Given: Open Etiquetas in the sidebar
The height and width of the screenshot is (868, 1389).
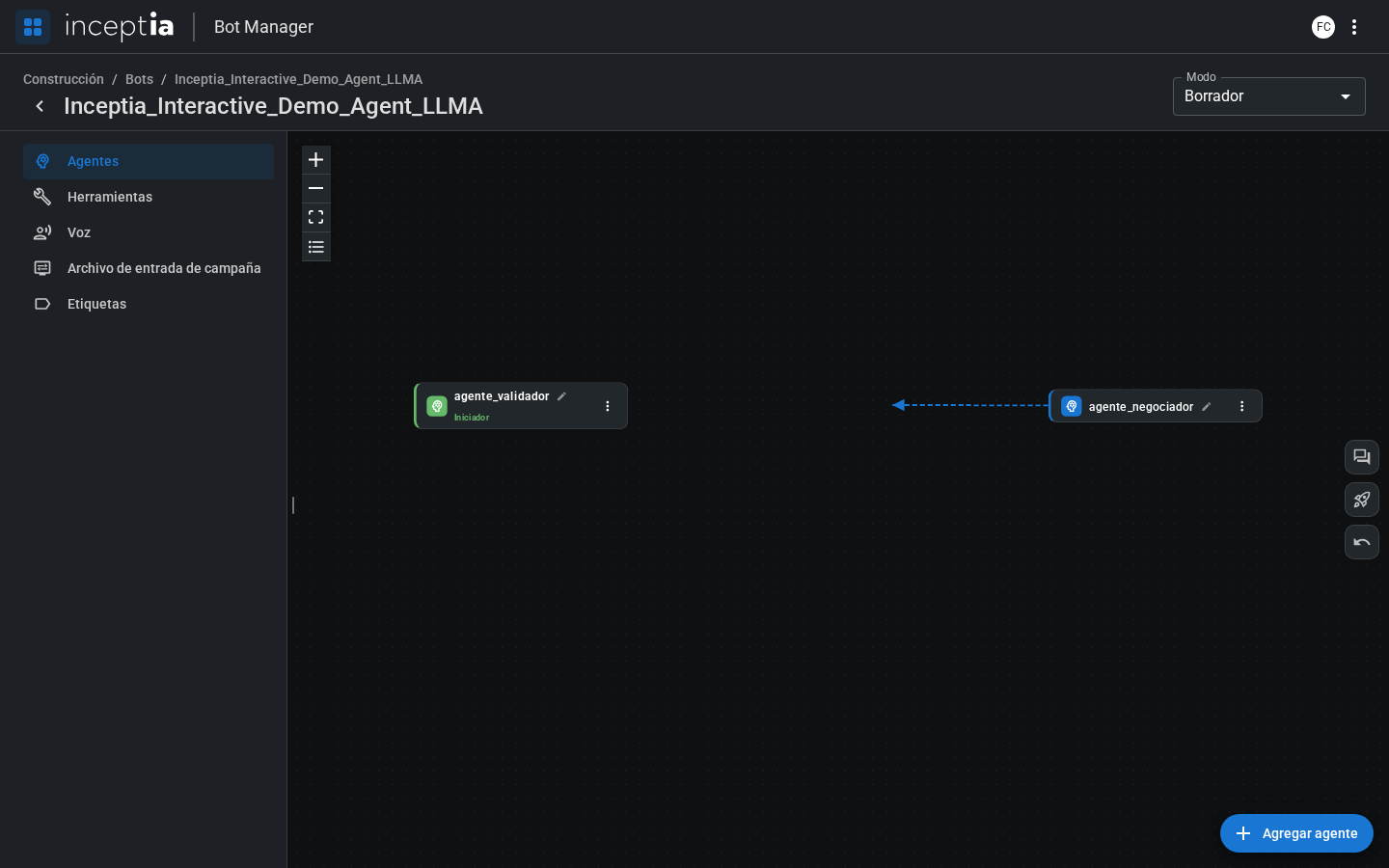Looking at the screenshot, I should point(149,304).
